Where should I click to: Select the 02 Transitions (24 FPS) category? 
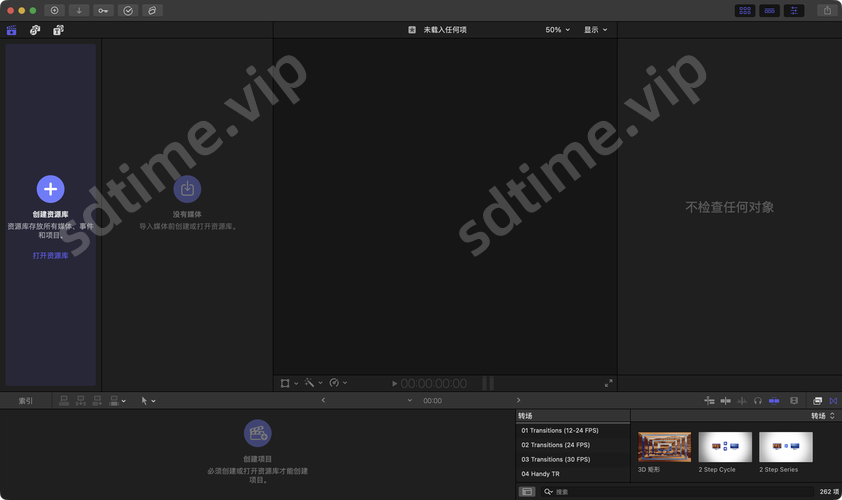click(x=555, y=445)
